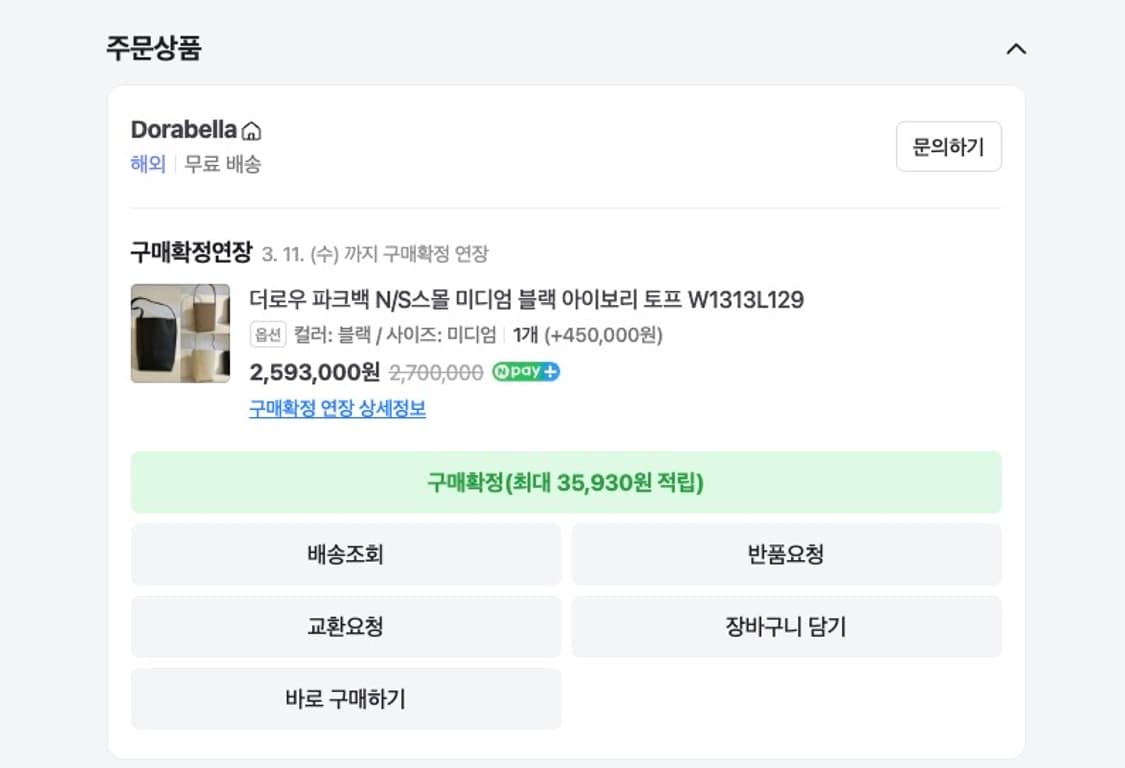
Task: Click the green 구매확정 confirmation button
Action: 565,482
